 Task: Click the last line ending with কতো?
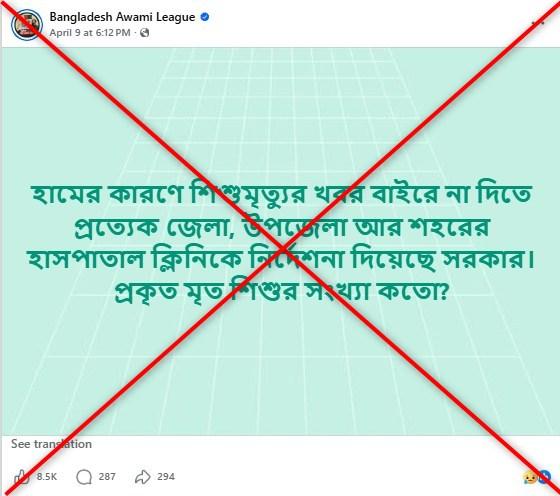click(x=281, y=292)
